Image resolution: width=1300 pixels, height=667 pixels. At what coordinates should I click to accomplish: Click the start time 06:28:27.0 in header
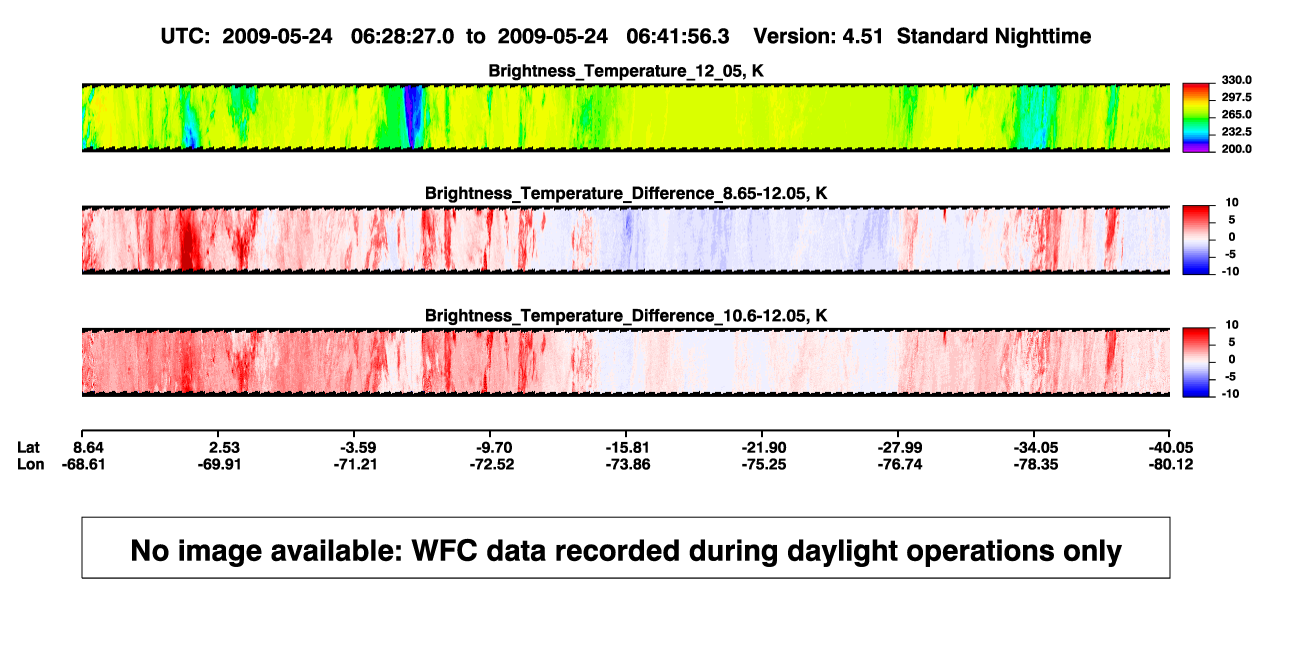click(x=403, y=36)
